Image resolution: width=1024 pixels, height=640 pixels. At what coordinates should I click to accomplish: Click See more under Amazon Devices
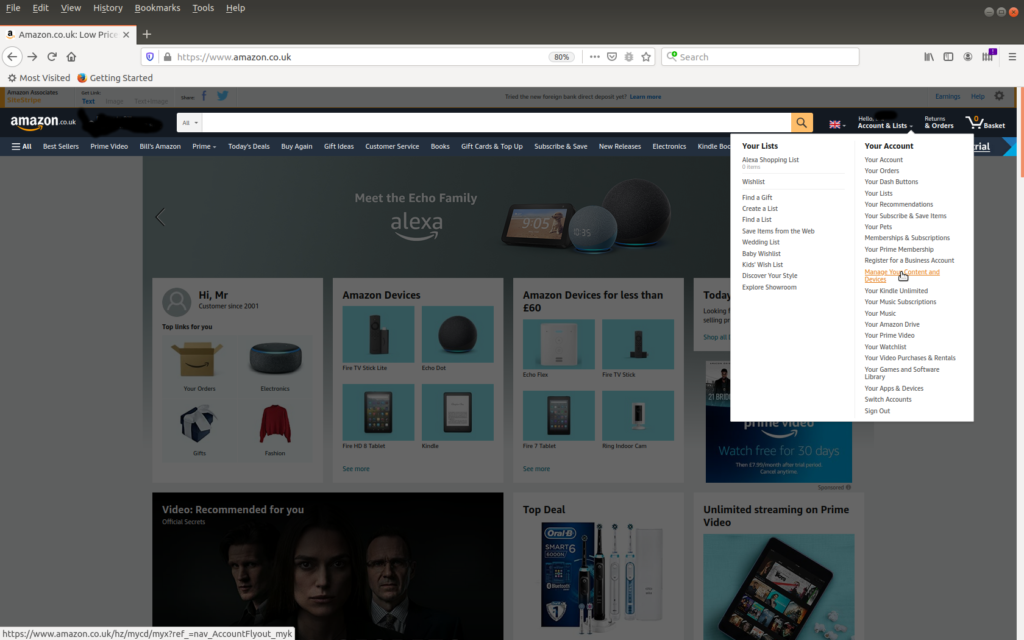coord(356,469)
